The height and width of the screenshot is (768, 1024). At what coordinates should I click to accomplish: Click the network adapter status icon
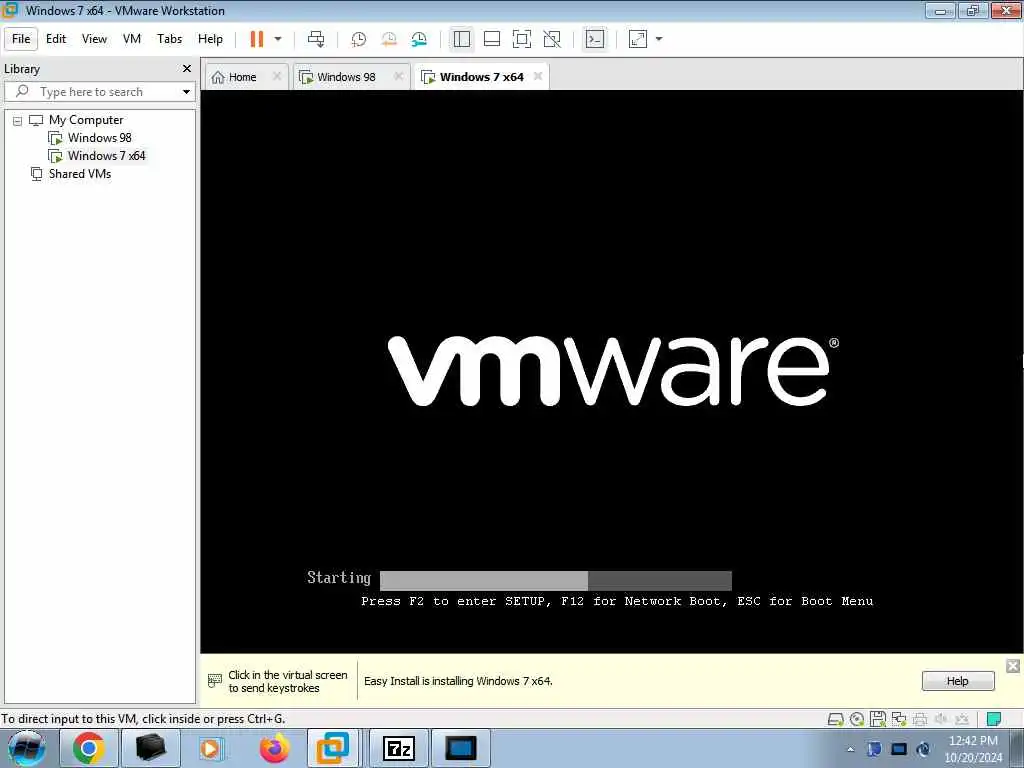899,719
